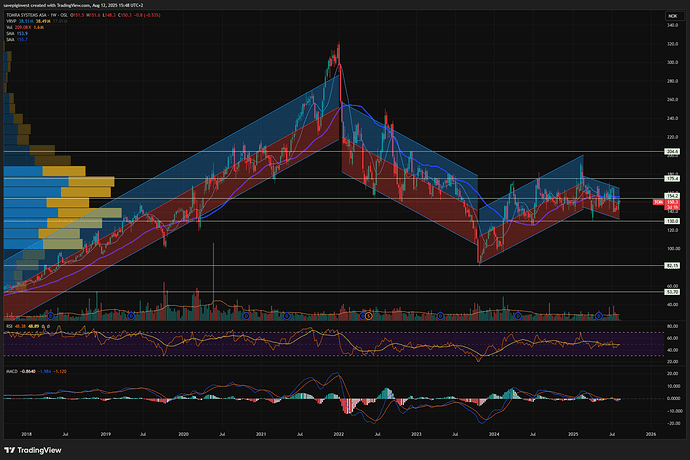Screen dimensions: 690x460
Task: Click the 2026 label on the time axis
Action: click(650, 436)
